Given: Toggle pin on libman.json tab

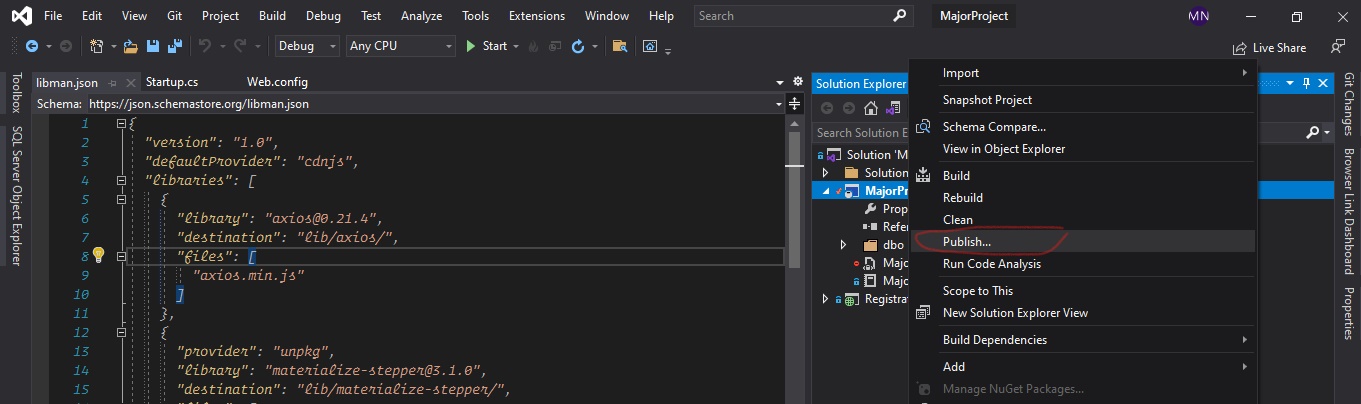Looking at the screenshot, I should tap(113, 83).
